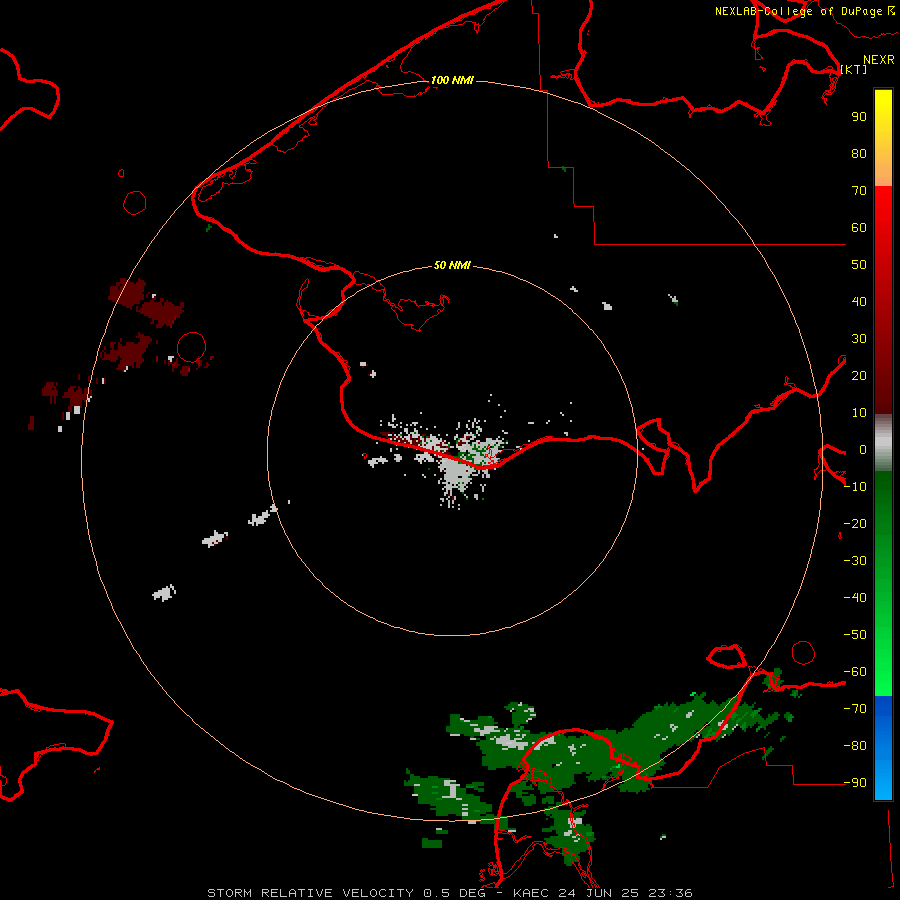
Task: Click the "-40" value on the velocity scale
Action: click(x=855, y=598)
